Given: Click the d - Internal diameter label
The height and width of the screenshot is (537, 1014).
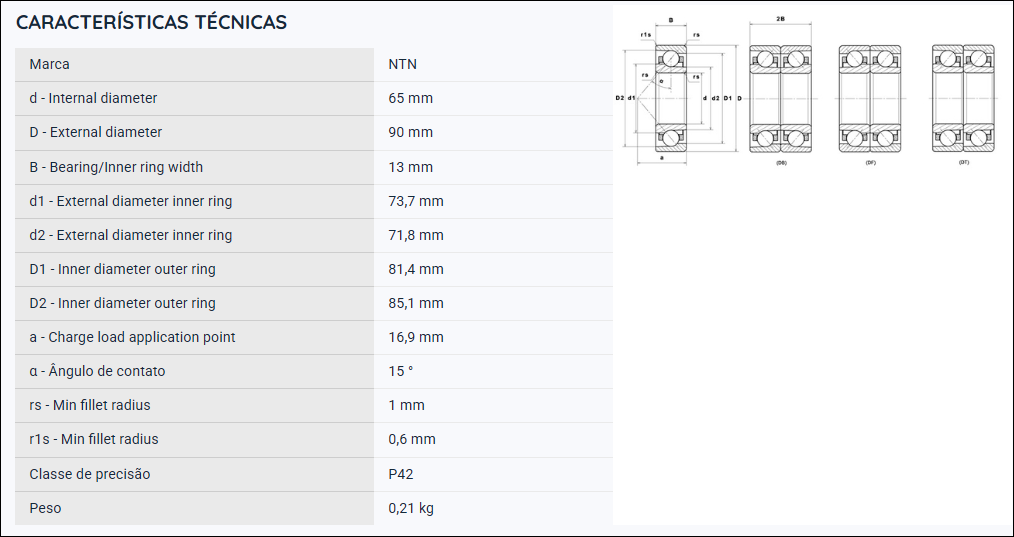Looking at the screenshot, I should 93,98.
